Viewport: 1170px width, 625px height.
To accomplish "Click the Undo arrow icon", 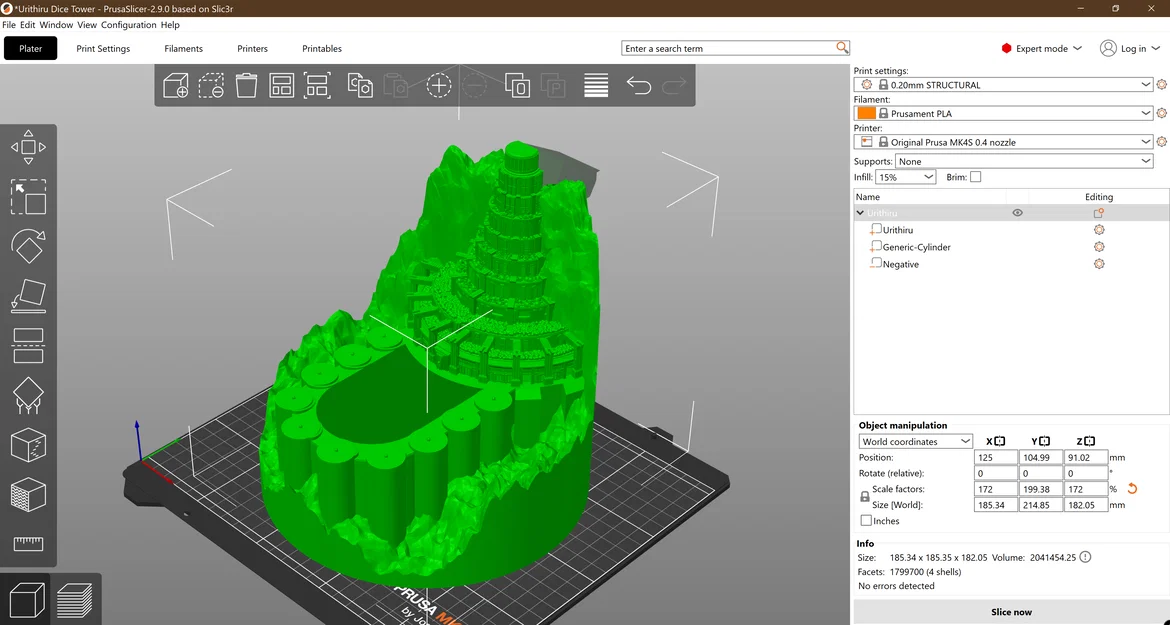I will click(639, 85).
